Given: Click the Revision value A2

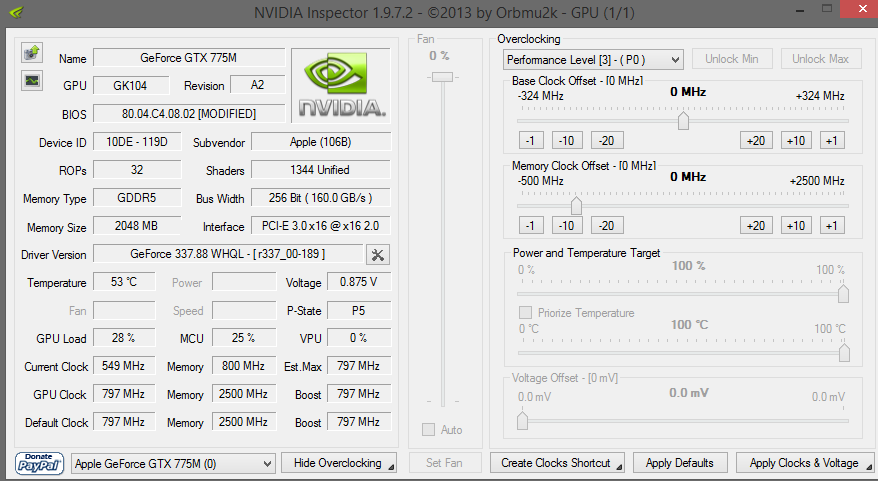Looking at the screenshot, I should click(257, 85).
